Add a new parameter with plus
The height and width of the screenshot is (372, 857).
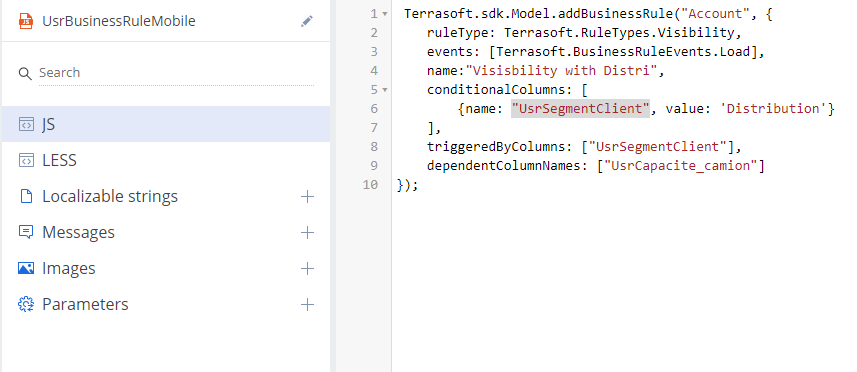point(308,304)
